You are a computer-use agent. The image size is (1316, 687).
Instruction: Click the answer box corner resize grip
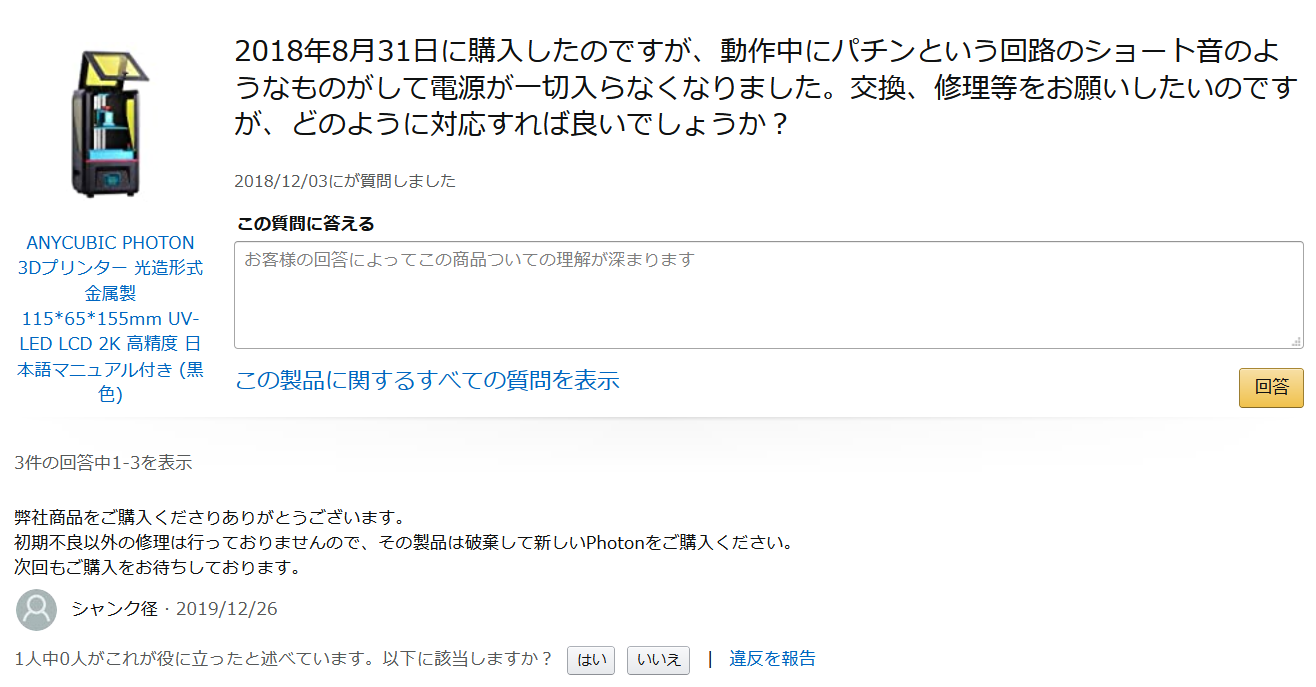(x=1296, y=341)
